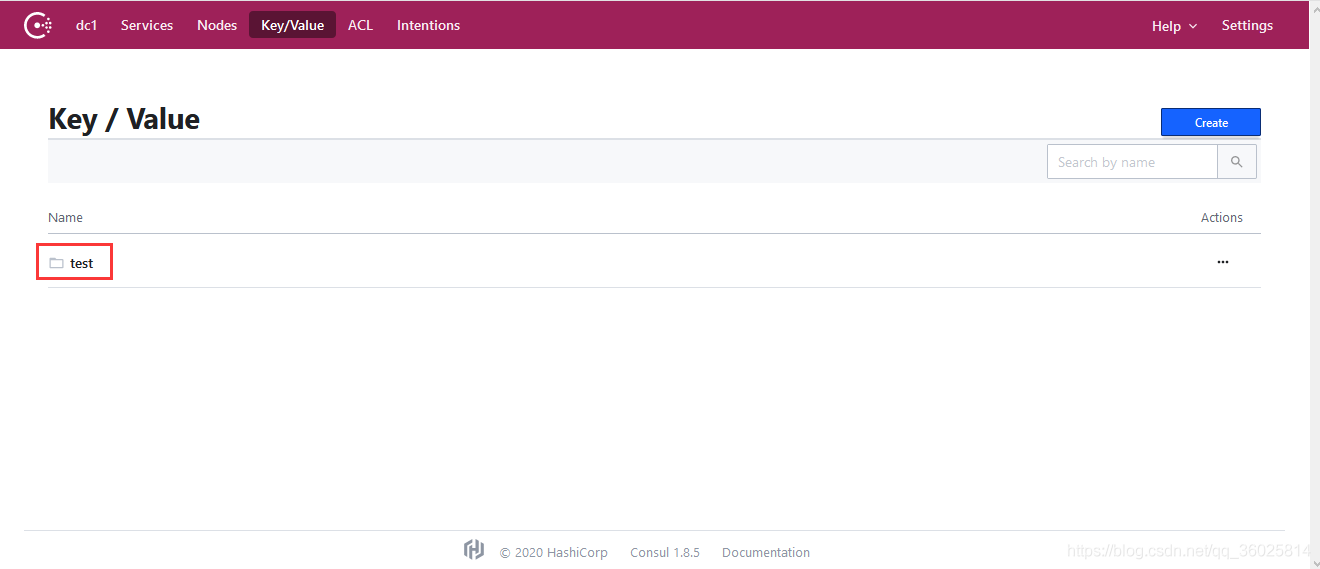
Task: Focus the Search by name field
Action: [x=1132, y=162]
